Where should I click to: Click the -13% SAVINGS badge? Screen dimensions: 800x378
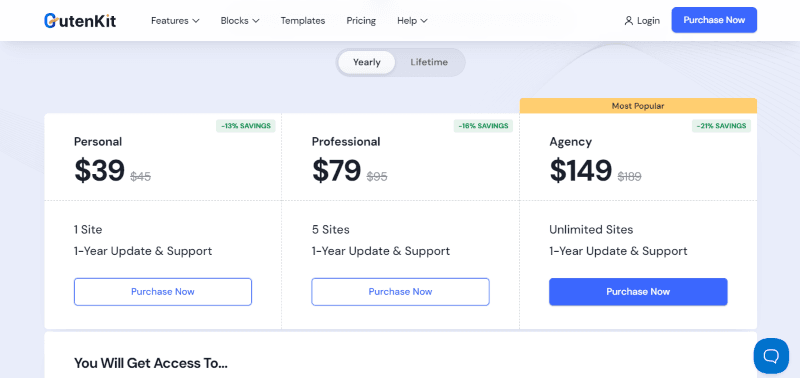[x=245, y=126]
